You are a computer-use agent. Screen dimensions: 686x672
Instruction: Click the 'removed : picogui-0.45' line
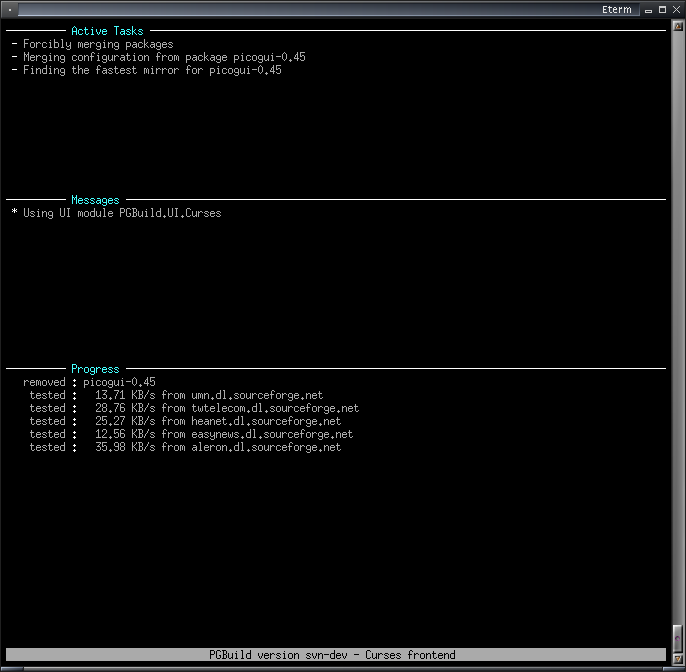(x=89, y=382)
